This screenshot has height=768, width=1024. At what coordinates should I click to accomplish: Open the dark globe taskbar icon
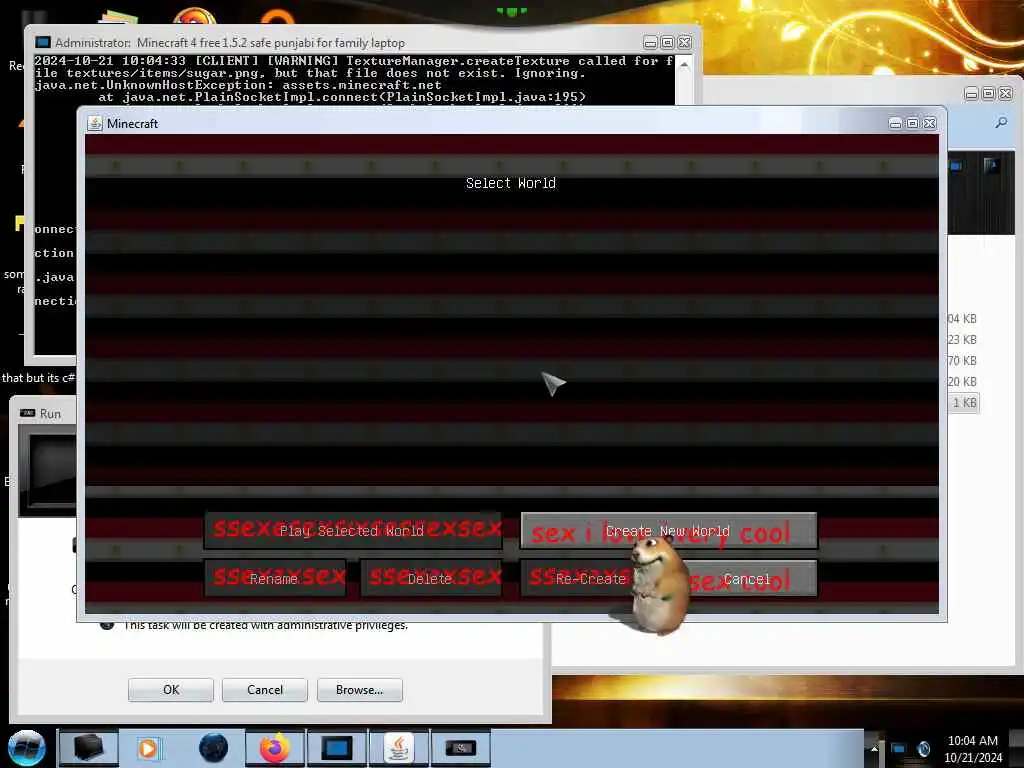pyautogui.click(x=213, y=748)
